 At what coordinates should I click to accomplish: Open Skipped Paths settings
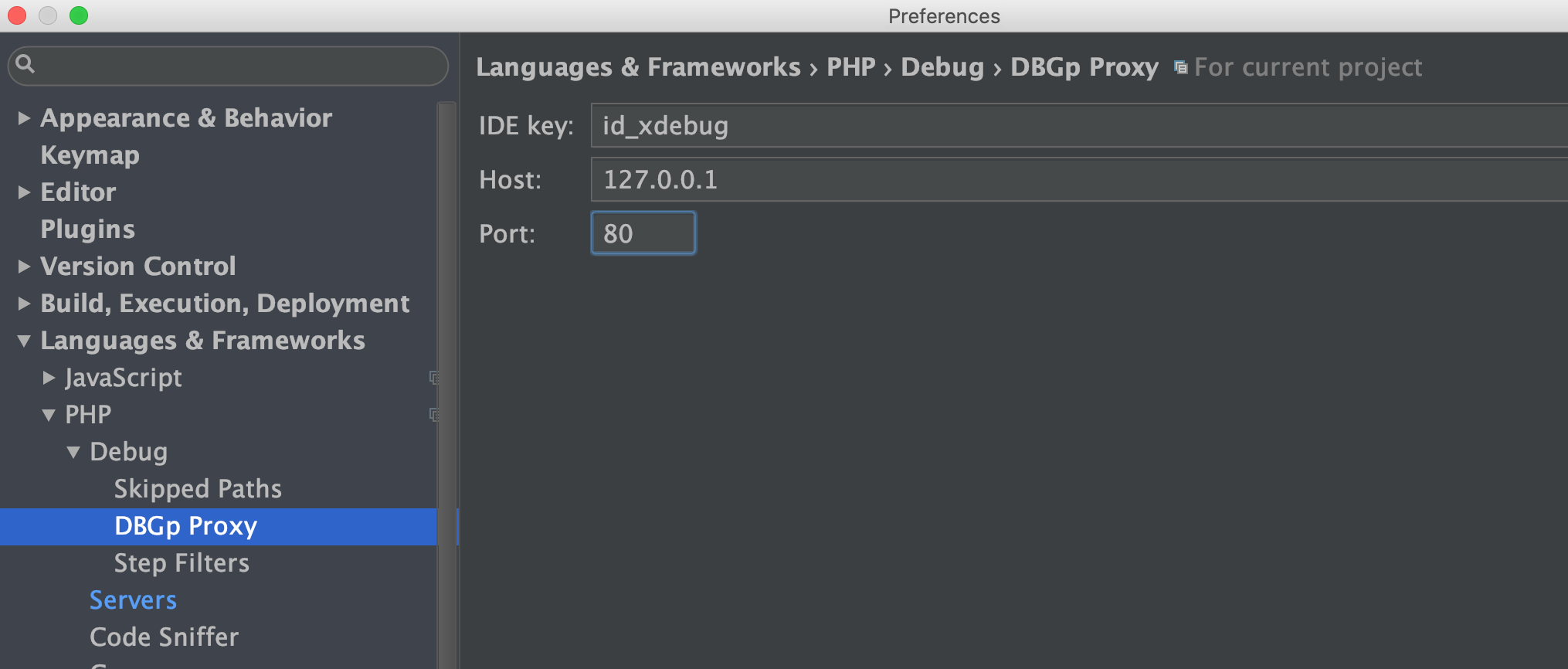coord(198,489)
